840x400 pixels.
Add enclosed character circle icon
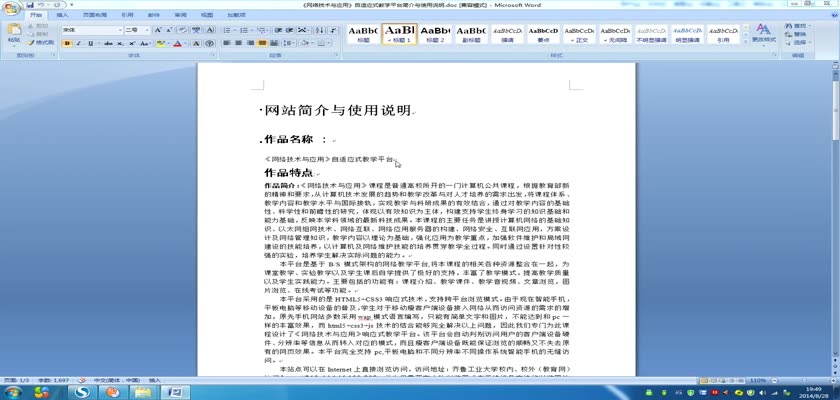(x=209, y=44)
